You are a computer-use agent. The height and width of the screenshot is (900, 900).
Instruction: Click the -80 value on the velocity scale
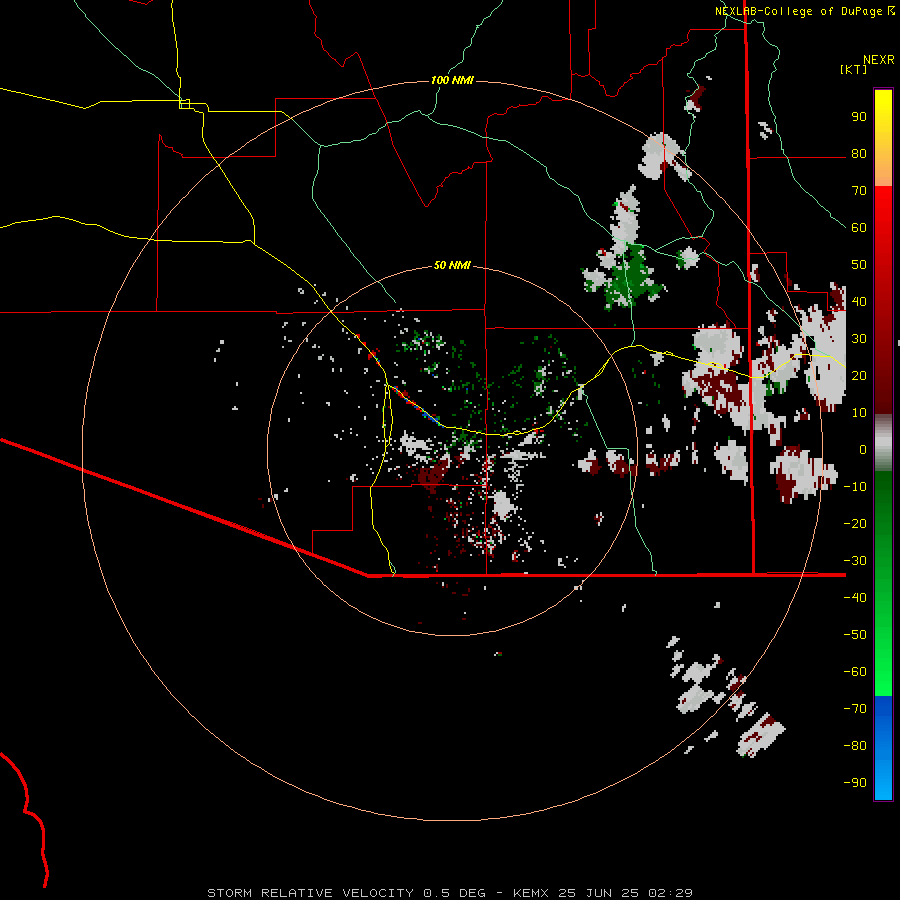(x=855, y=746)
